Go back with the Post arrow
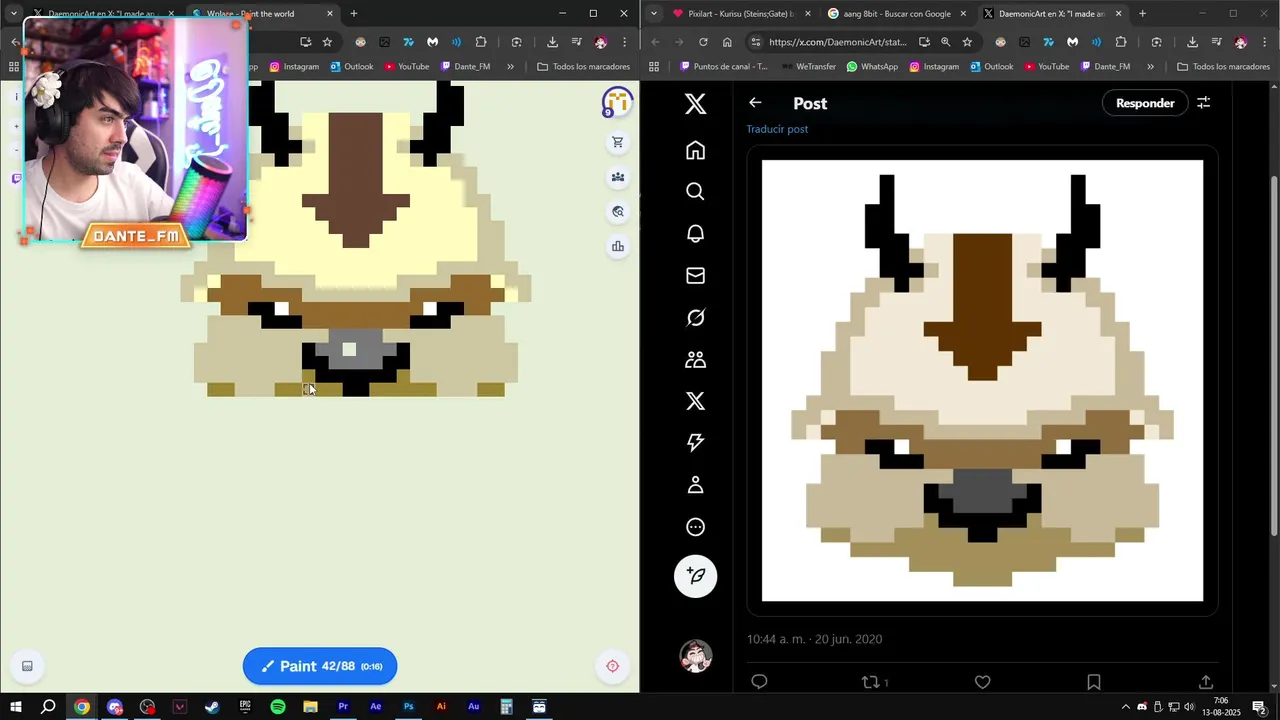 click(755, 103)
